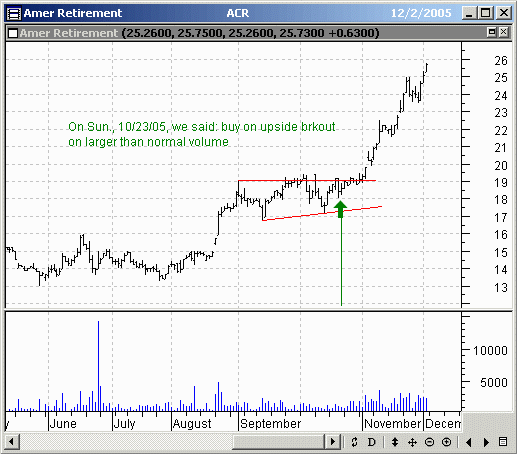517x454 pixels.
Task: Close the inner chart panel
Action: click(504, 32)
